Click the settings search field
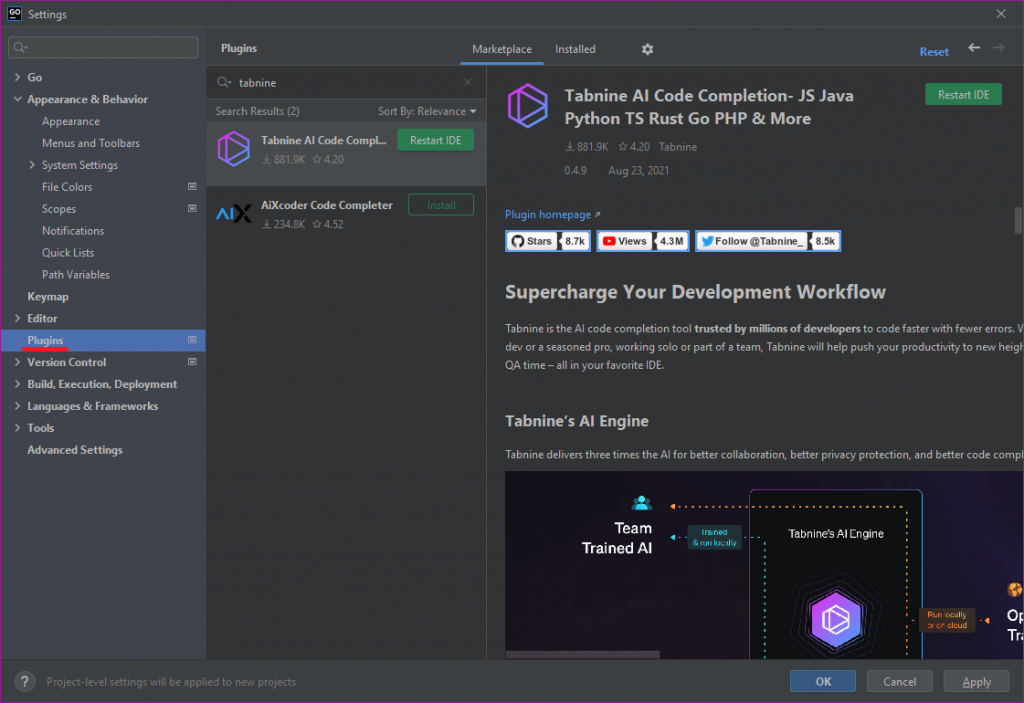The width and height of the screenshot is (1024, 703). coord(103,47)
